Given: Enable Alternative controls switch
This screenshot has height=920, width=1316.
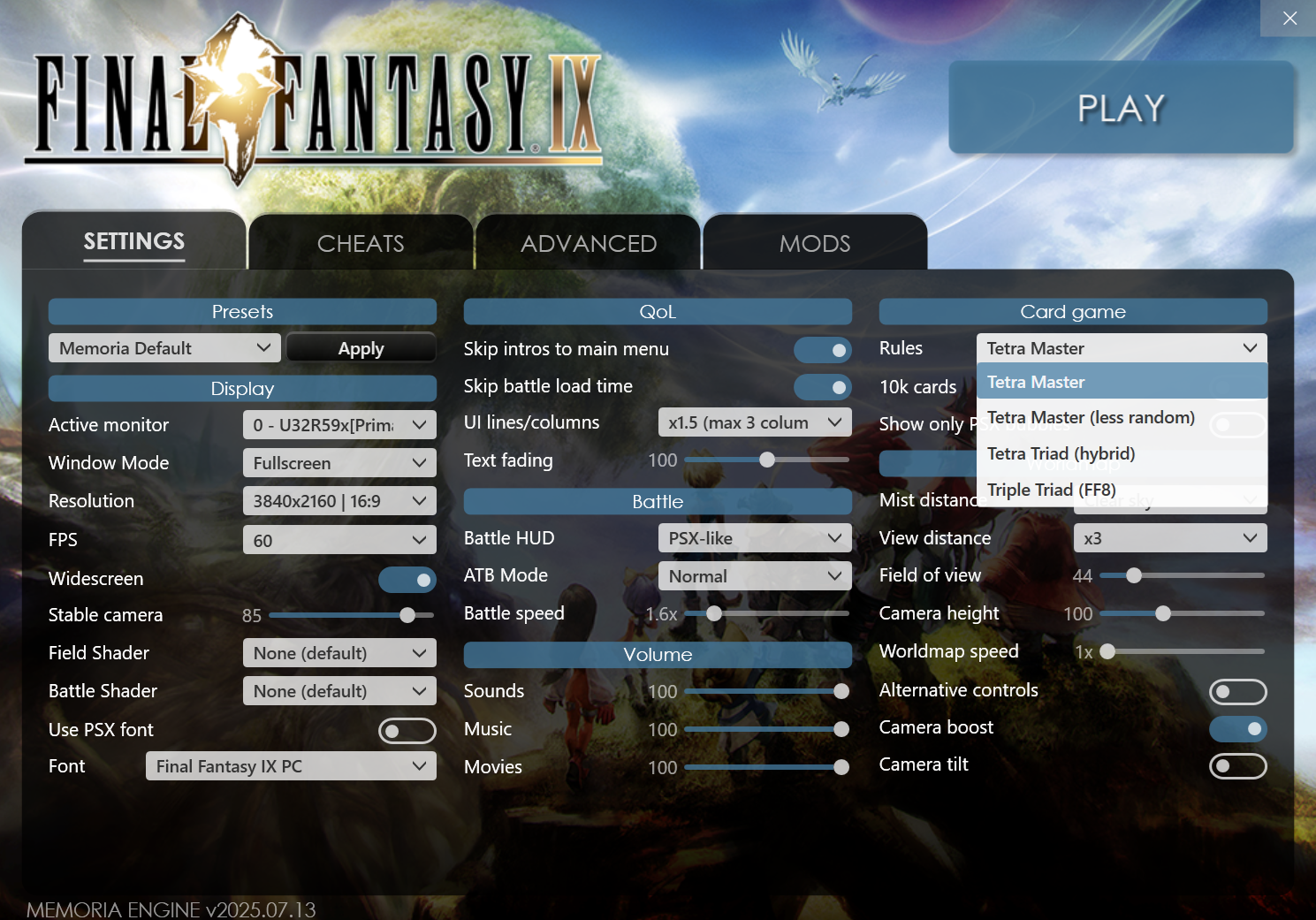Looking at the screenshot, I should pyautogui.click(x=1238, y=692).
